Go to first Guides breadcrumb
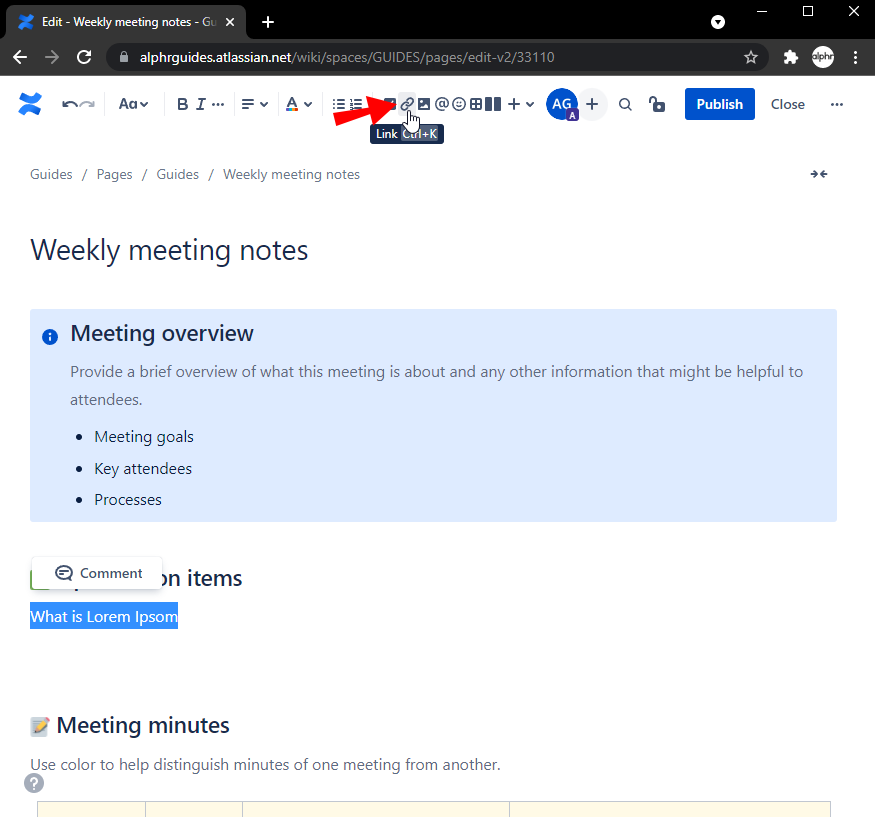Screen dimensions: 875x817 click(51, 174)
